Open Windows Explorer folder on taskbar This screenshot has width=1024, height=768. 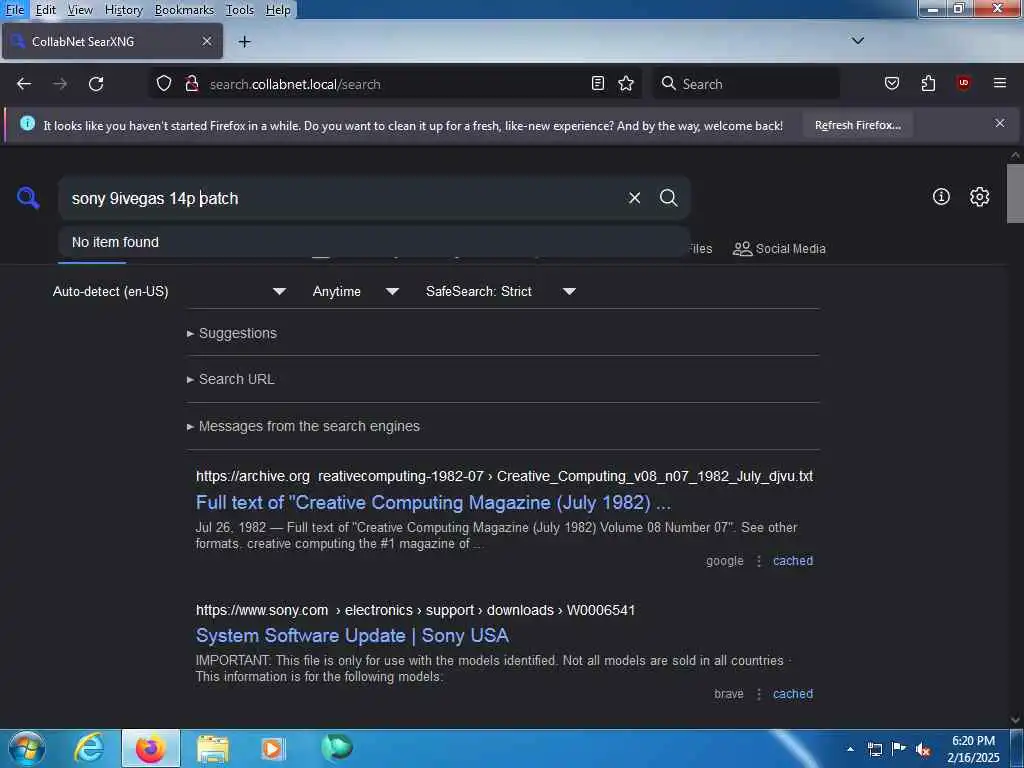point(213,749)
